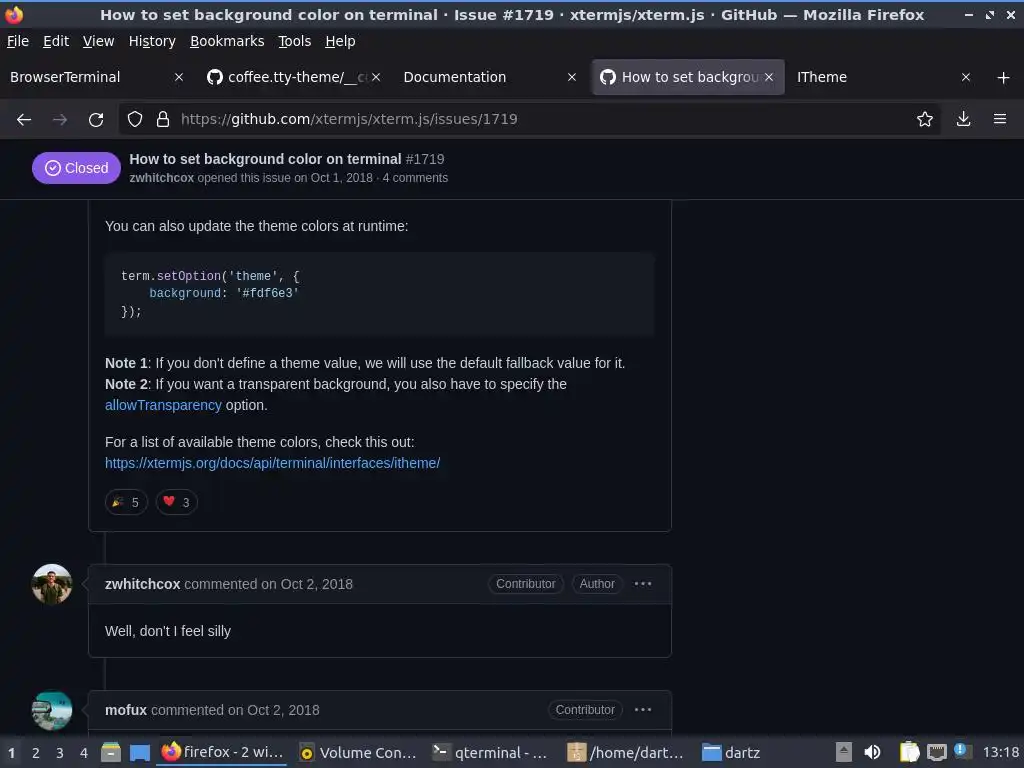
Task: Open options menu on zwhitchcox comment
Action: (x=643, y=584)
